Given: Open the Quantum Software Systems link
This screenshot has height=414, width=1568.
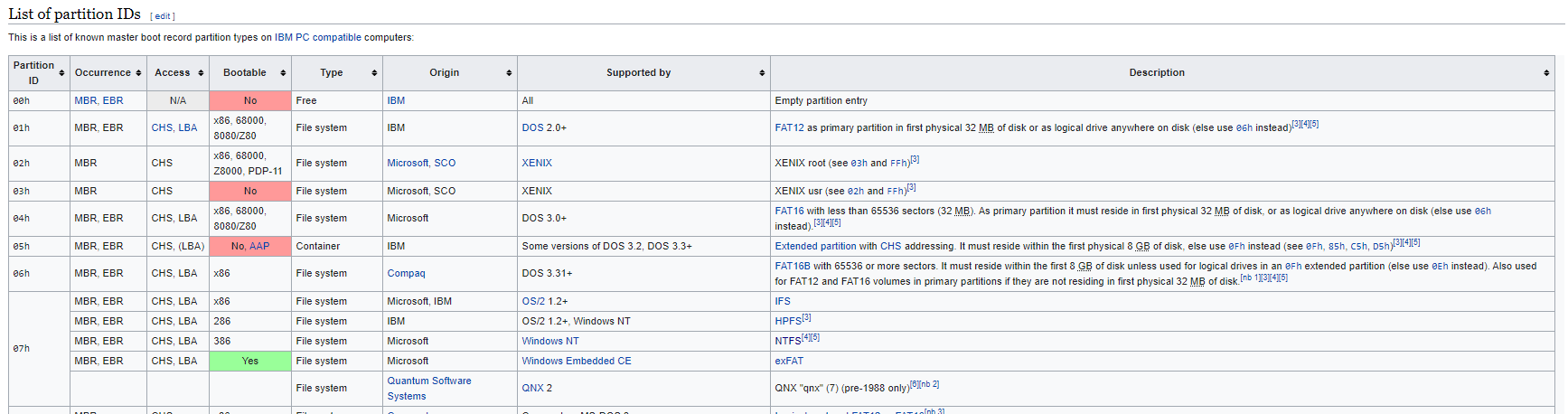Looking at the screenshot, I should 429,388.
